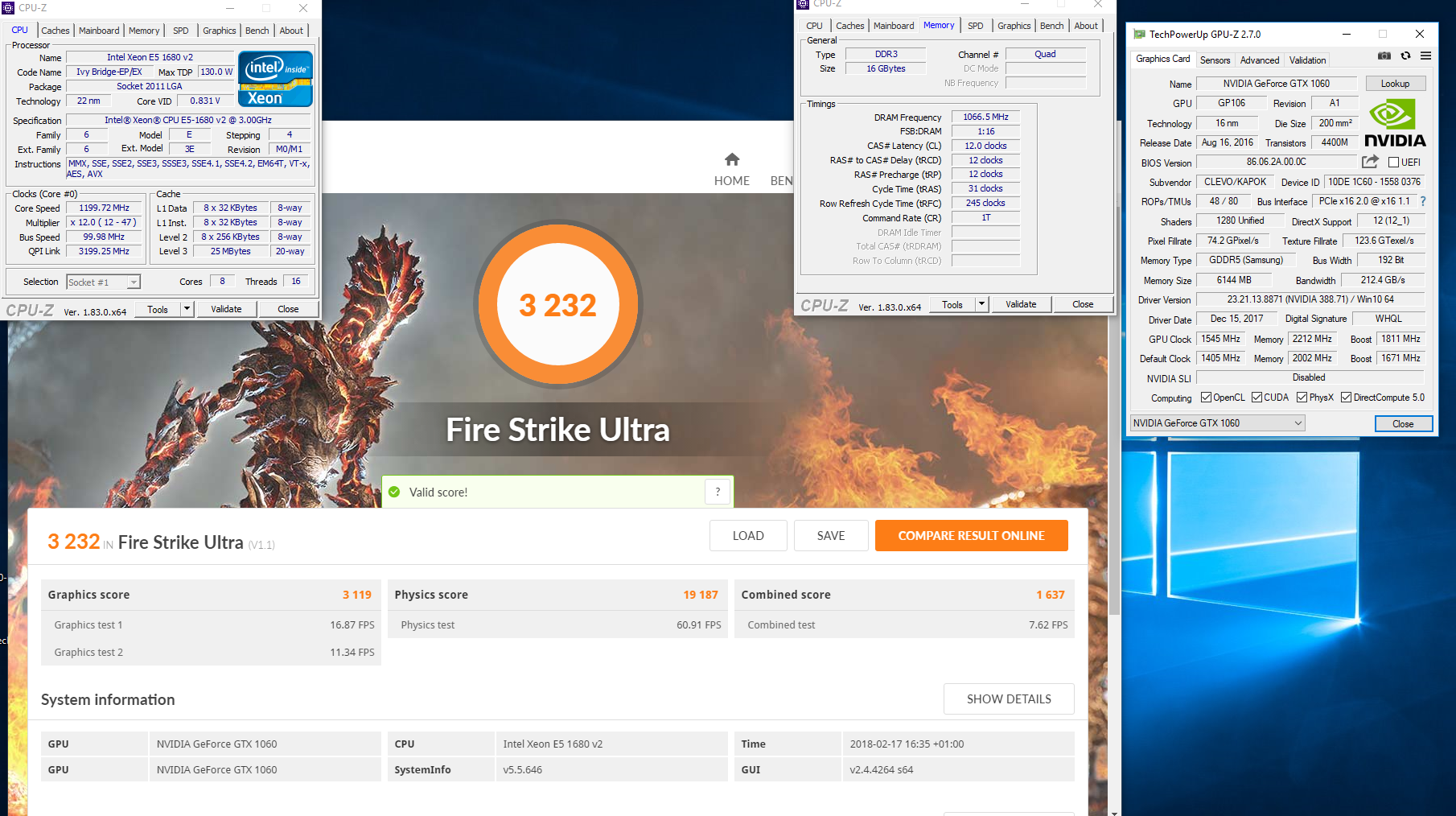
Task: Click the GPU-Z refresh icon
Action: [1405, 56]
